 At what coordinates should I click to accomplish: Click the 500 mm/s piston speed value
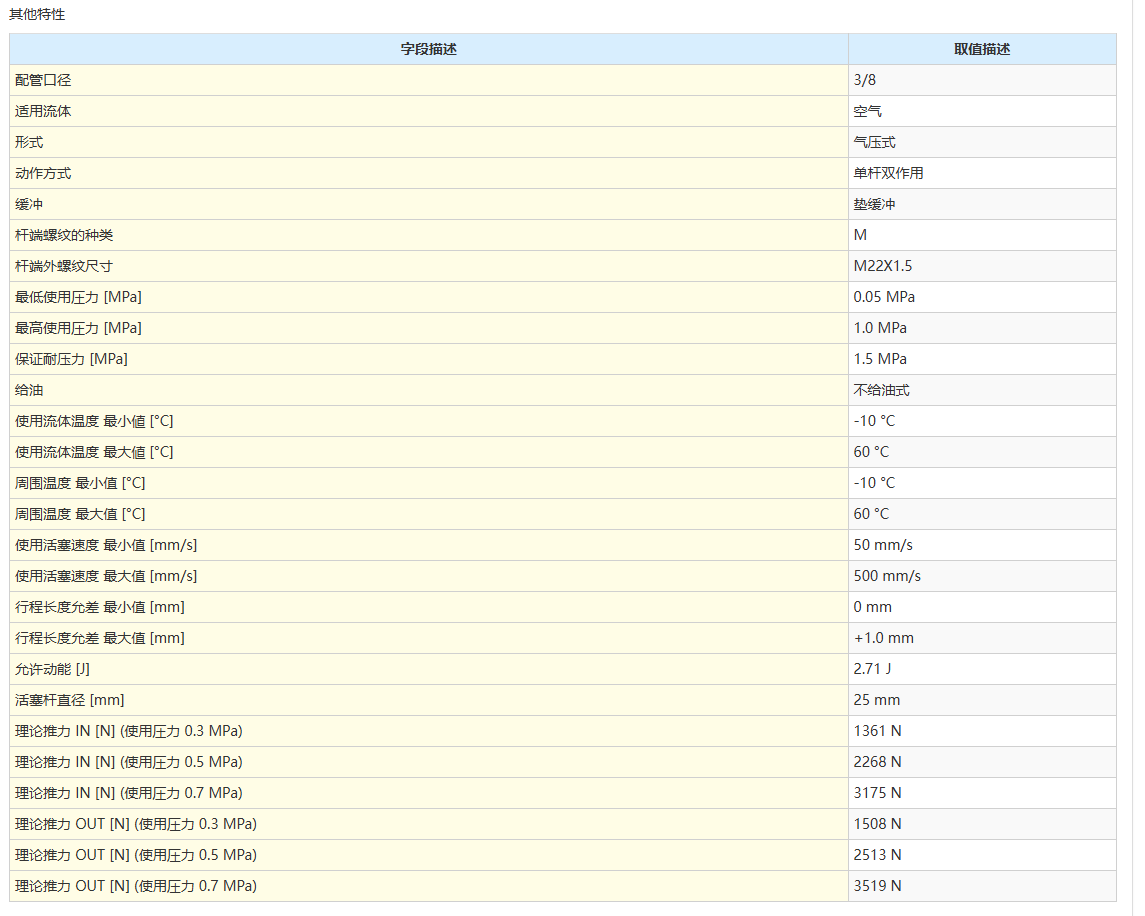coord(887,576)
